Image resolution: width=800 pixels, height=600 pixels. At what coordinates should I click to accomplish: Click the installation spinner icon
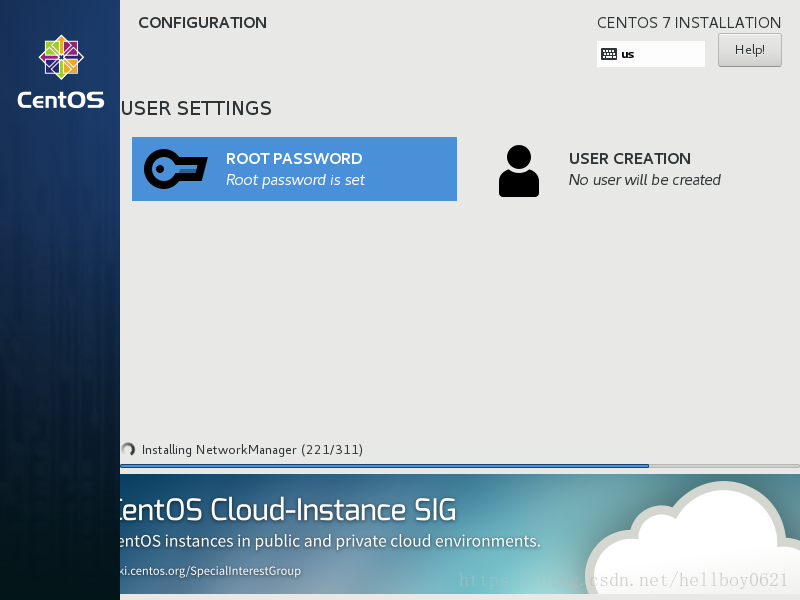[x=128, y=449]
